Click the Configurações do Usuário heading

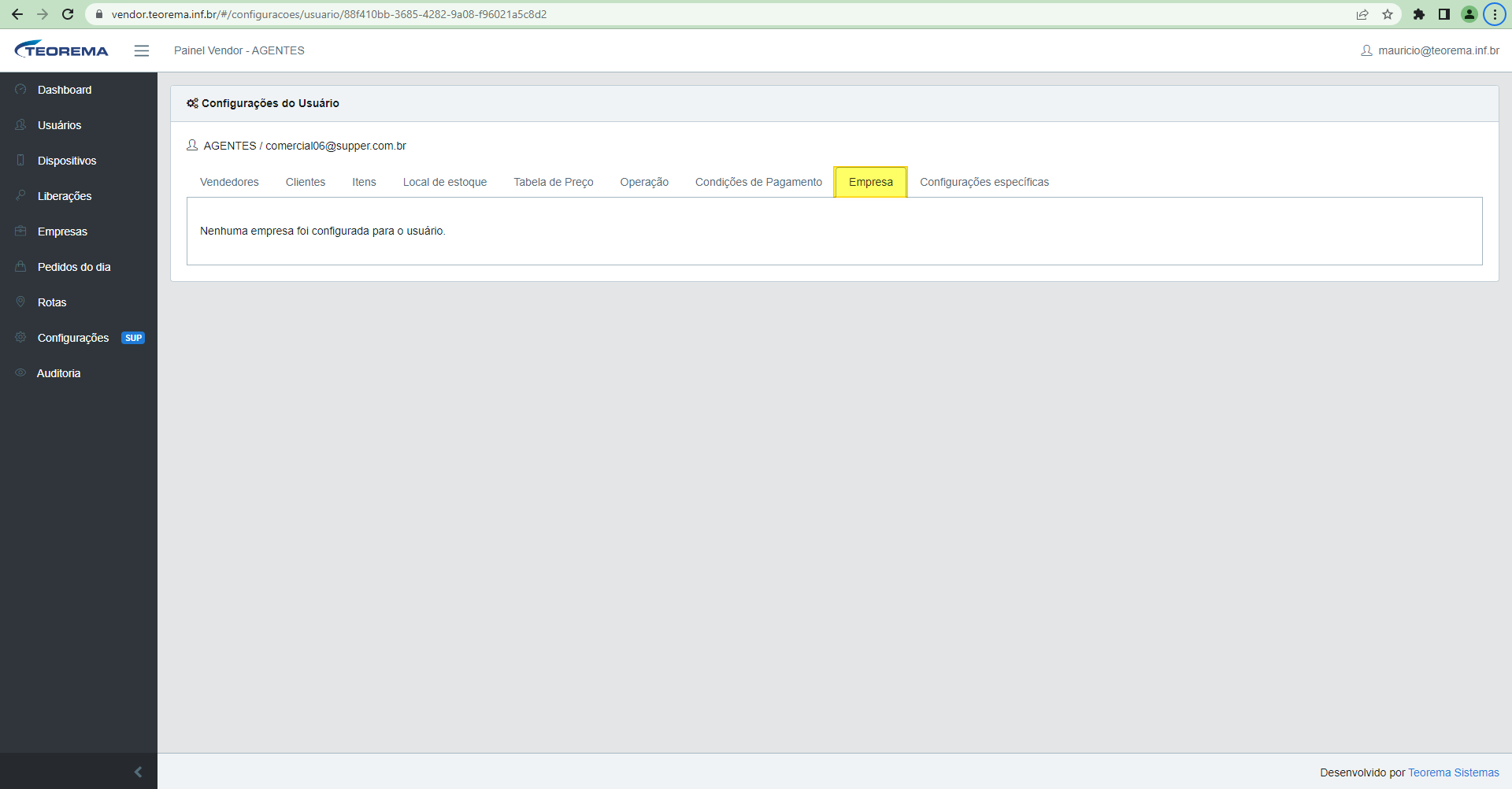point(270,103)
